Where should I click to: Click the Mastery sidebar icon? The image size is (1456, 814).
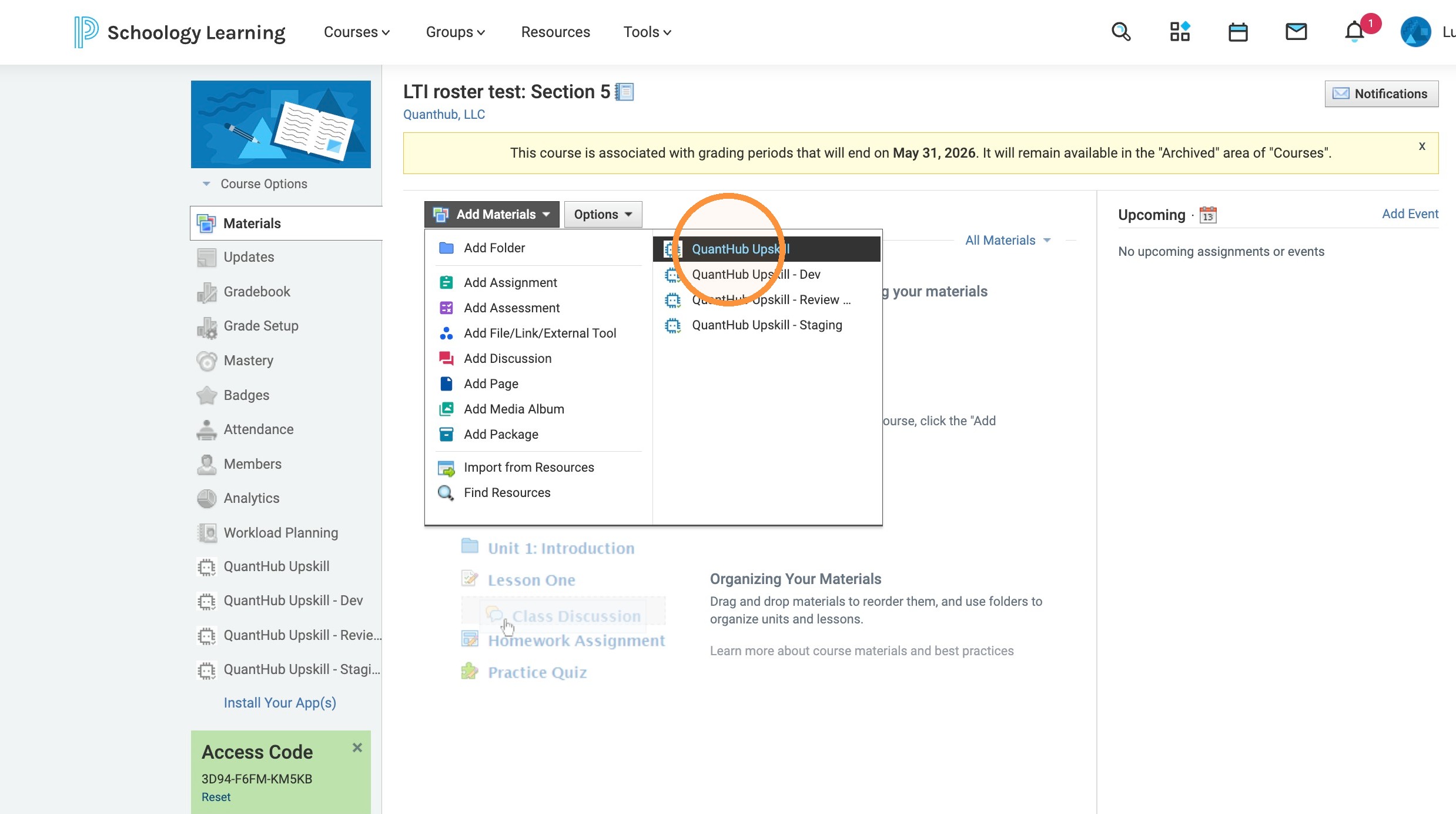206,361
